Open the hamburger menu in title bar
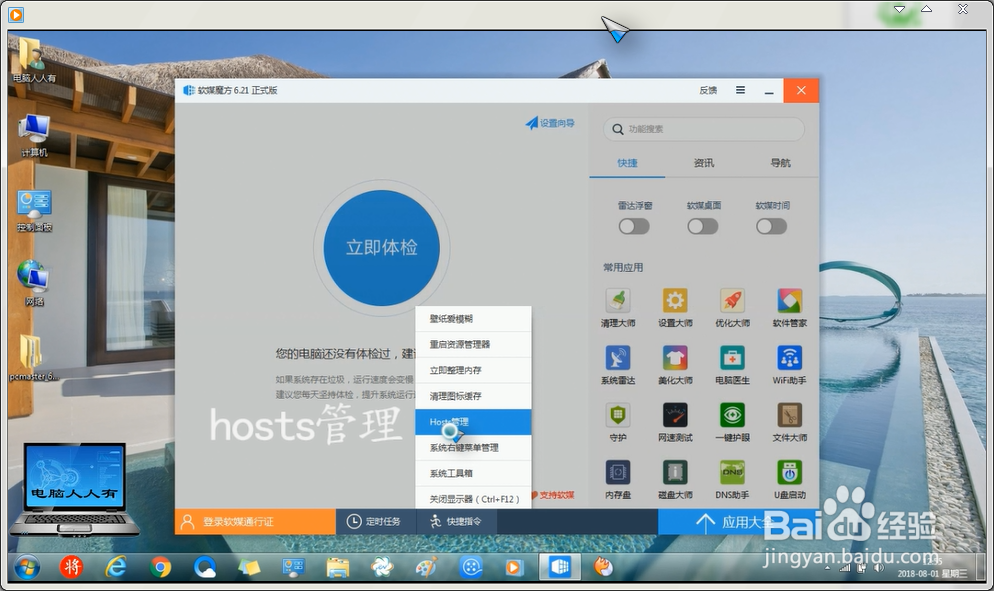Screen dimensions: 994x591 (740, 90)
